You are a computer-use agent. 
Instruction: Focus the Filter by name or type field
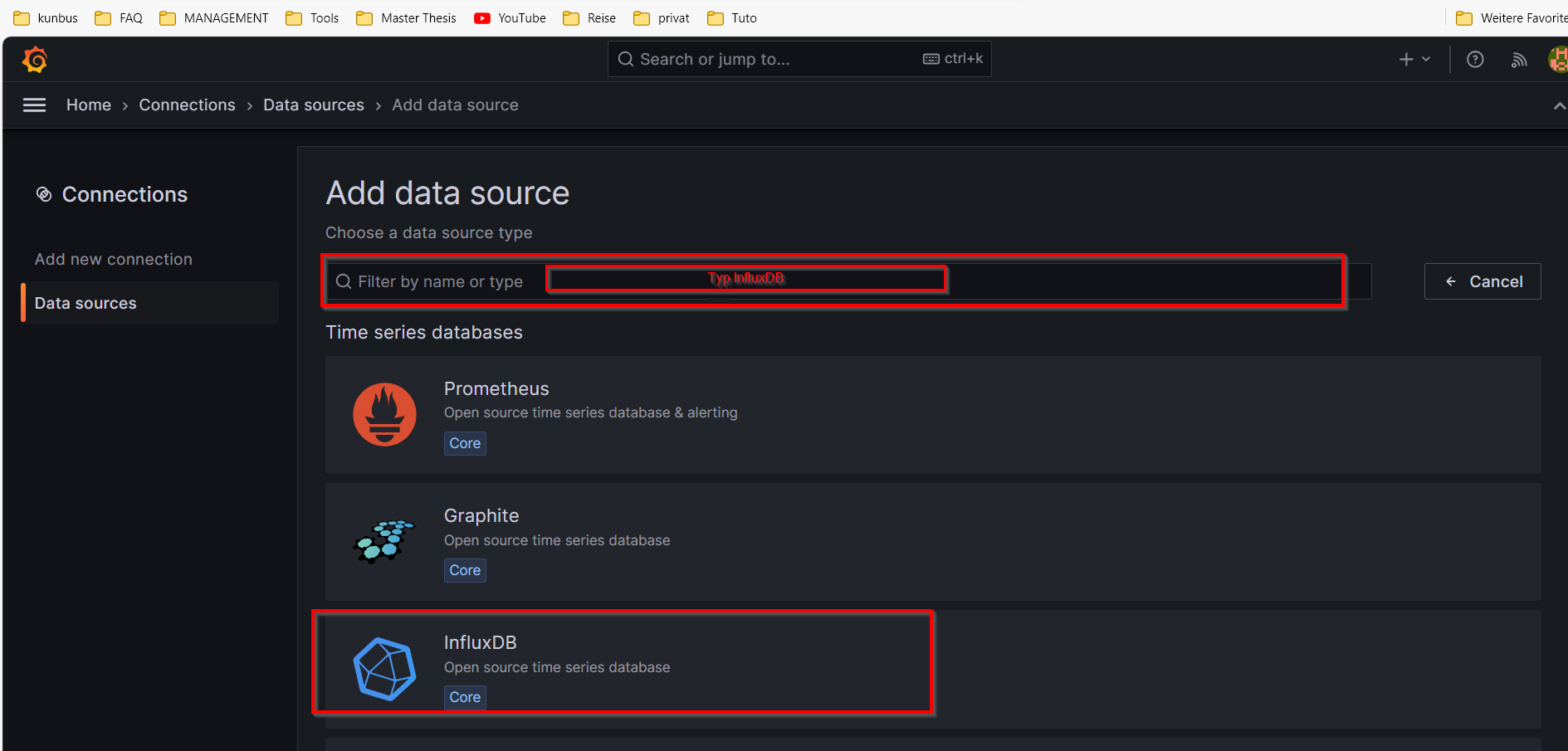pyautogui.click(x=848, y=281)
